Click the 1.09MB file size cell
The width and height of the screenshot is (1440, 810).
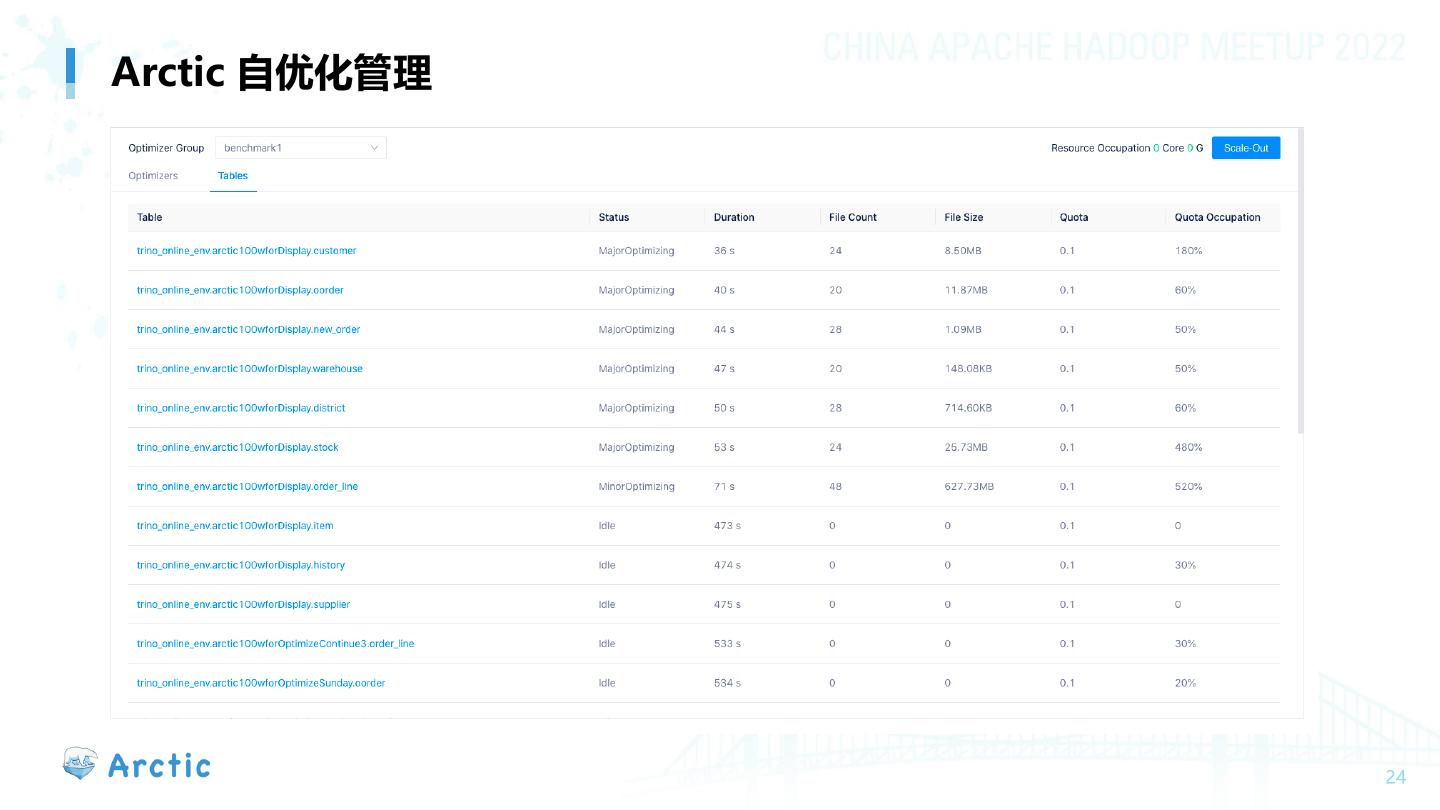point(963,329)
